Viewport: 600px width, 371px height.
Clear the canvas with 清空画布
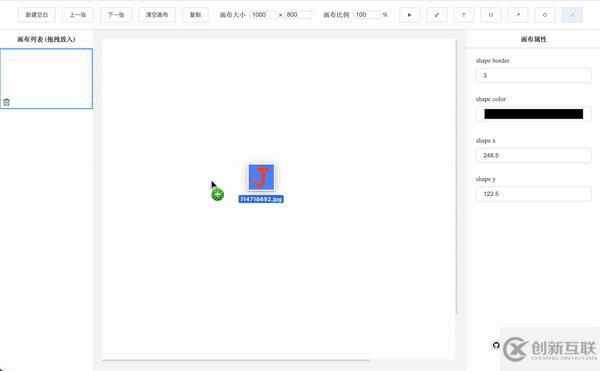(157, 15)
